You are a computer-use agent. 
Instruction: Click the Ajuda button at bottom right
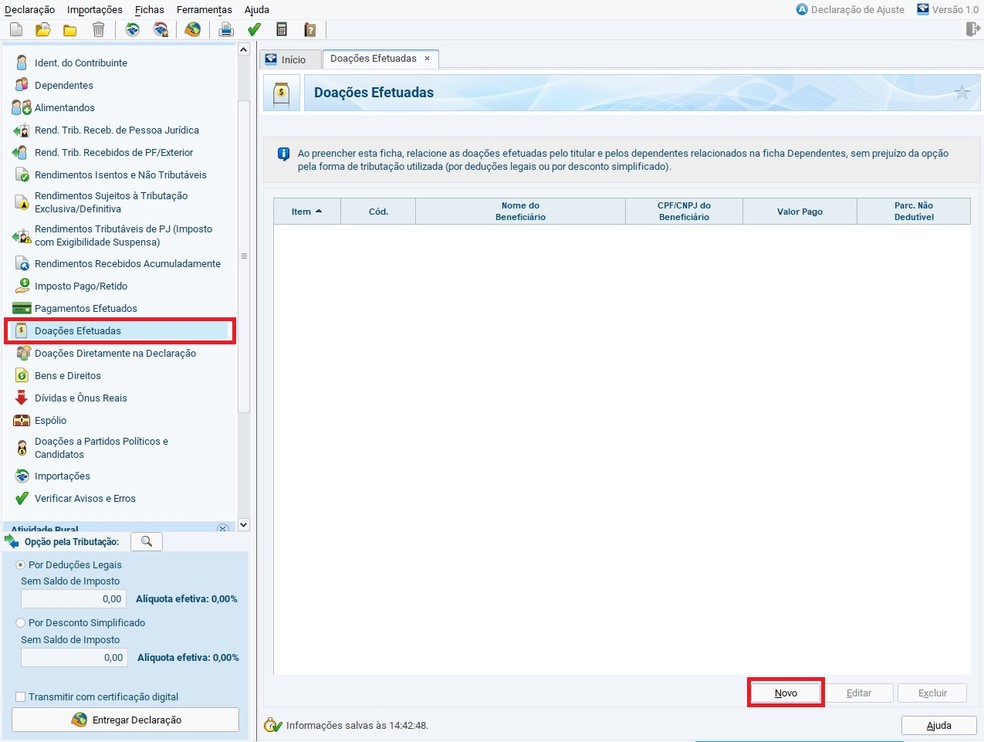[939, 726]
